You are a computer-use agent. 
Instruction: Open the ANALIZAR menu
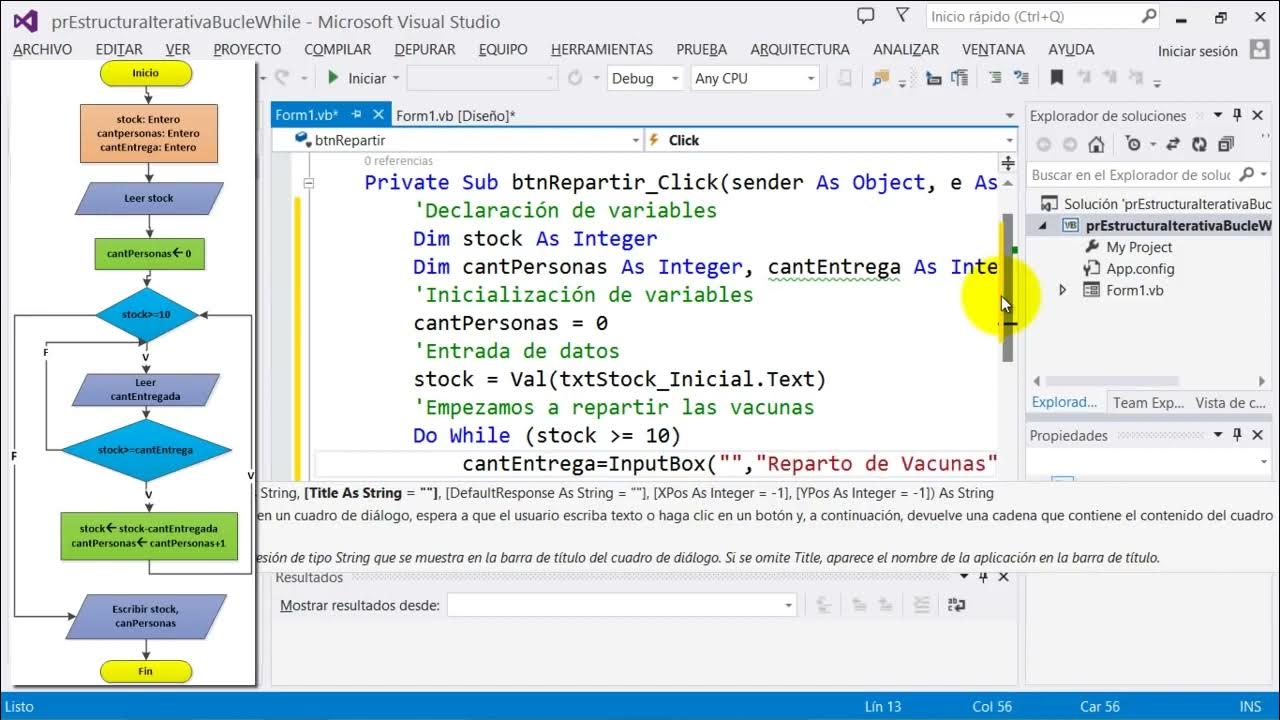906,49
